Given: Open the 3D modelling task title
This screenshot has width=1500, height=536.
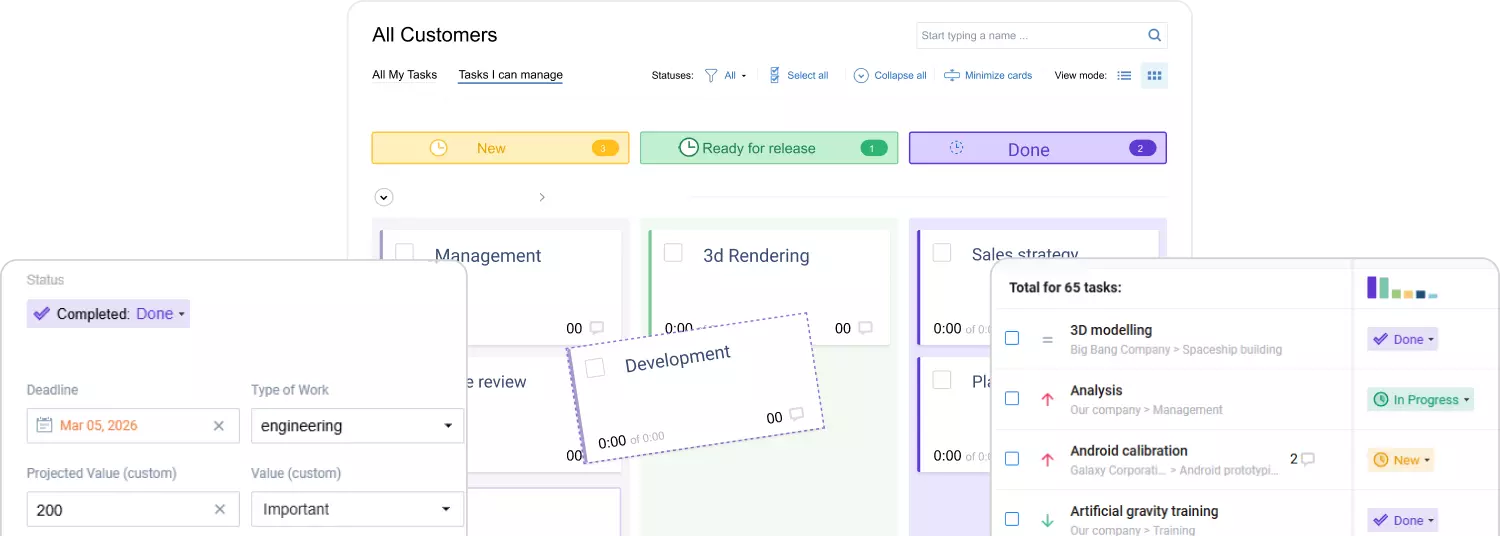Looking at the screenshot, I should (1111, 330).
